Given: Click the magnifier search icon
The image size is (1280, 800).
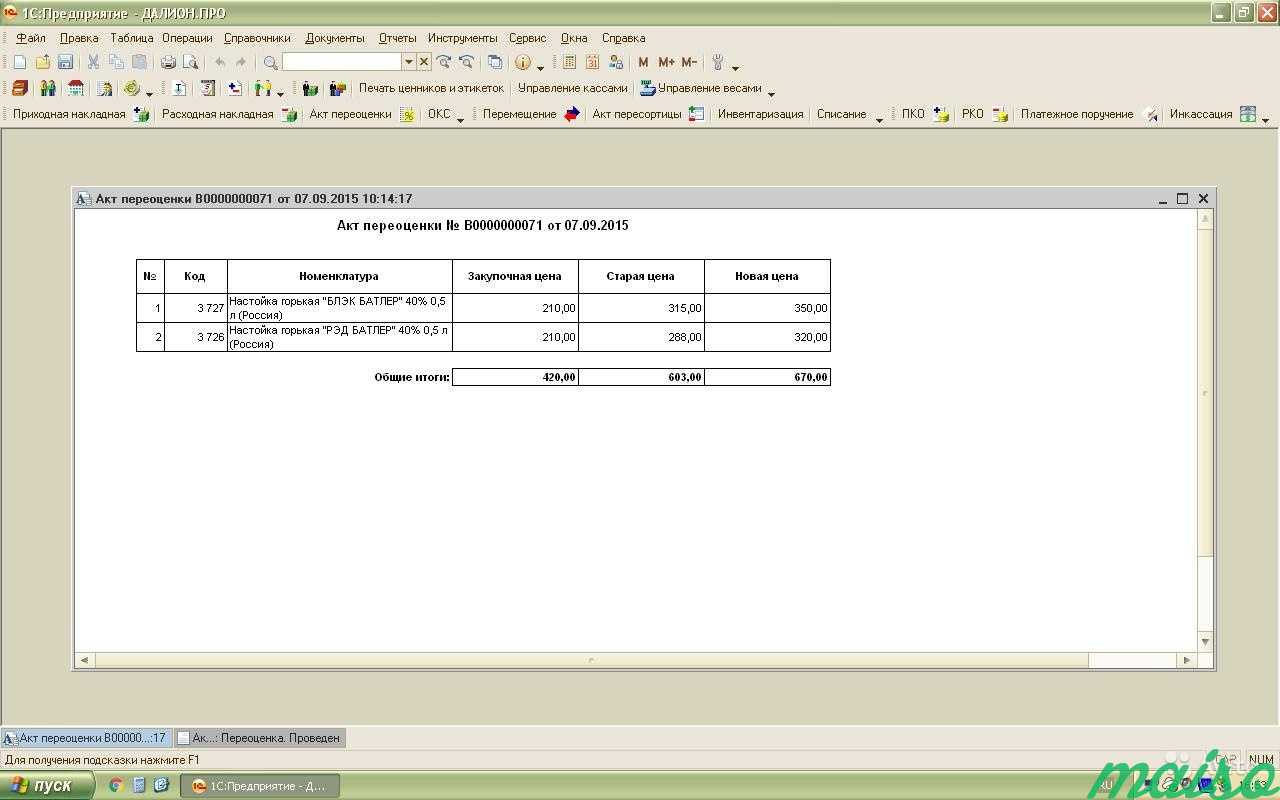Looking at the screenshot, I should pyautogui.click(x=270, y=62).
